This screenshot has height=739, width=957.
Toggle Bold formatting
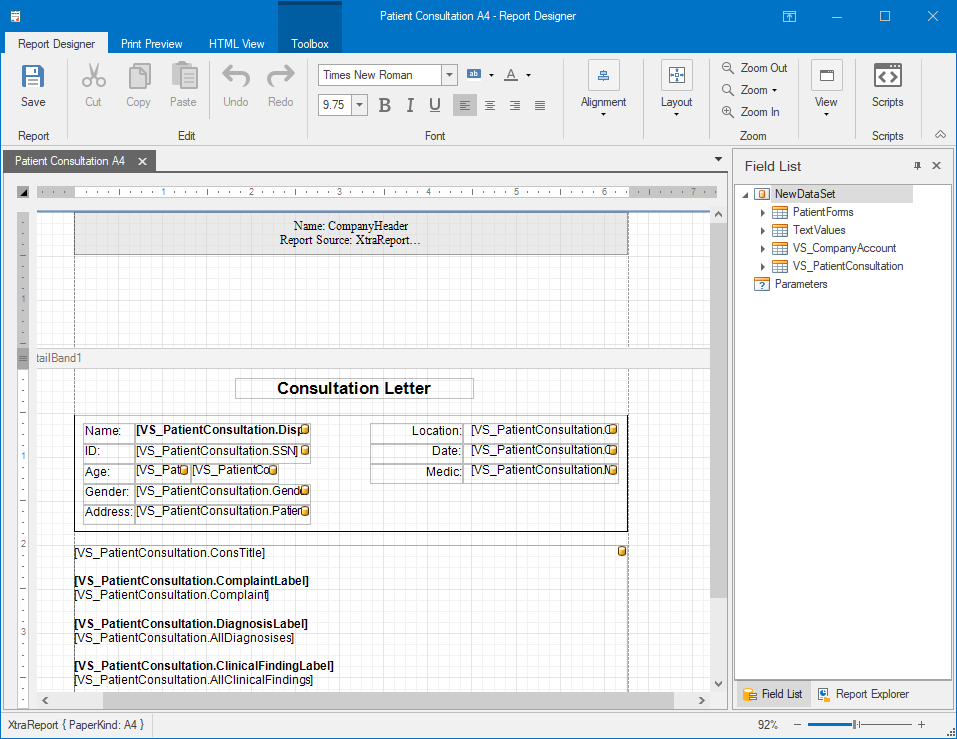tap(384, 105)
